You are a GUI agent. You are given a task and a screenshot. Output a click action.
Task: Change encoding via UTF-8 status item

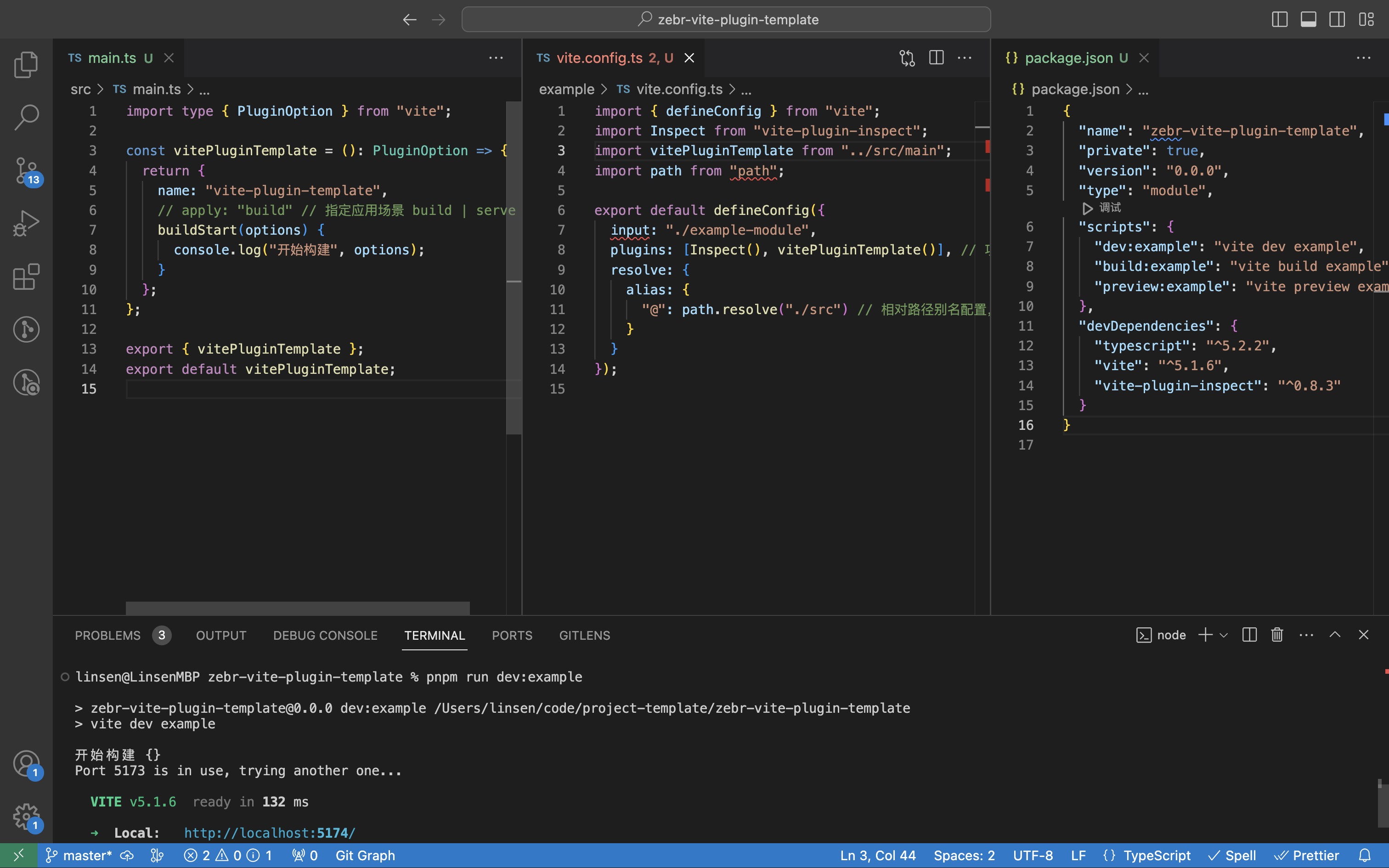coord(1033,855)
